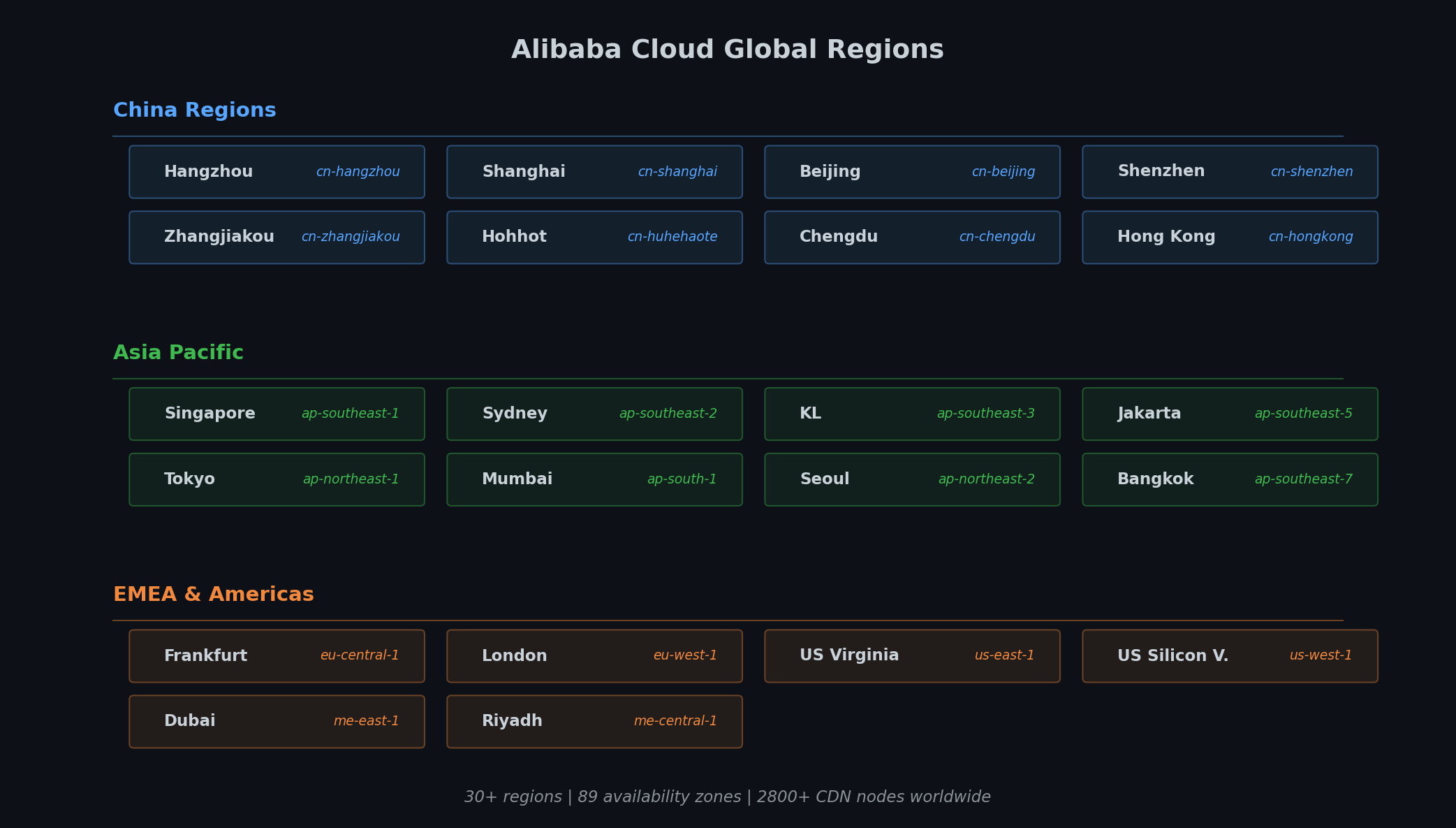
Task: Click the China Regions section heading
Action: tap(195, 110)
